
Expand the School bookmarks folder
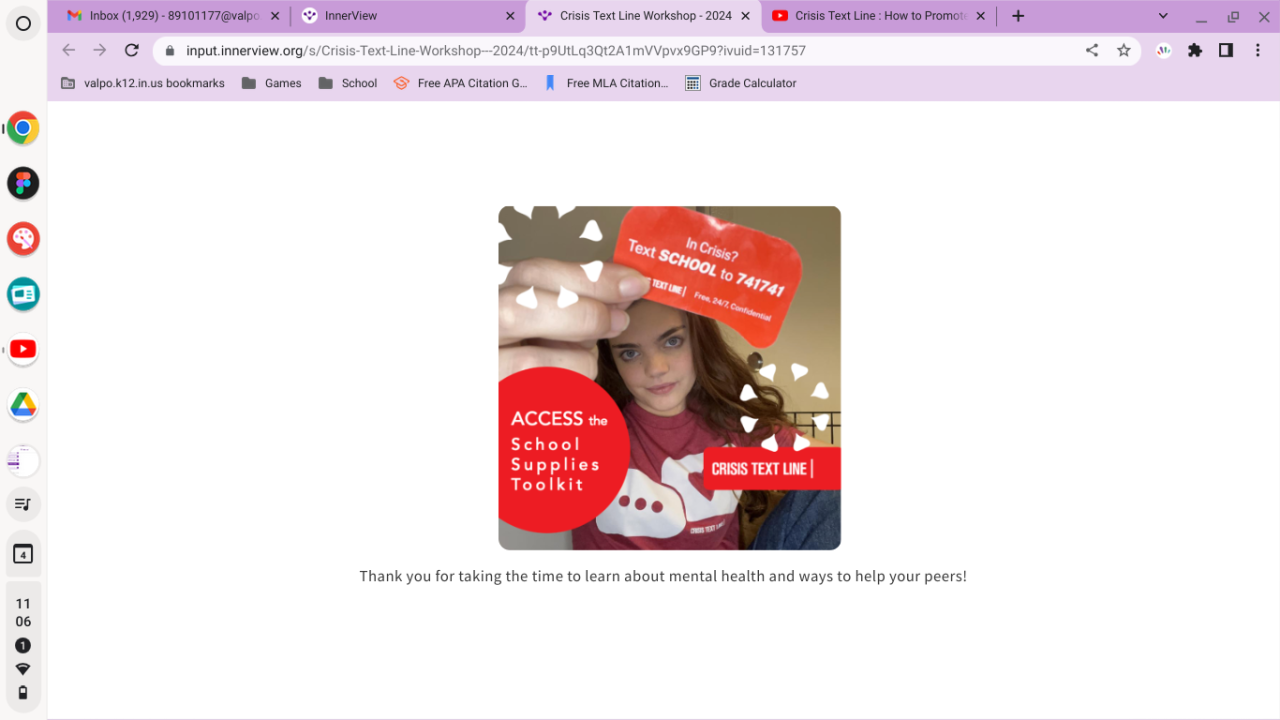click(x=347, y=83)
